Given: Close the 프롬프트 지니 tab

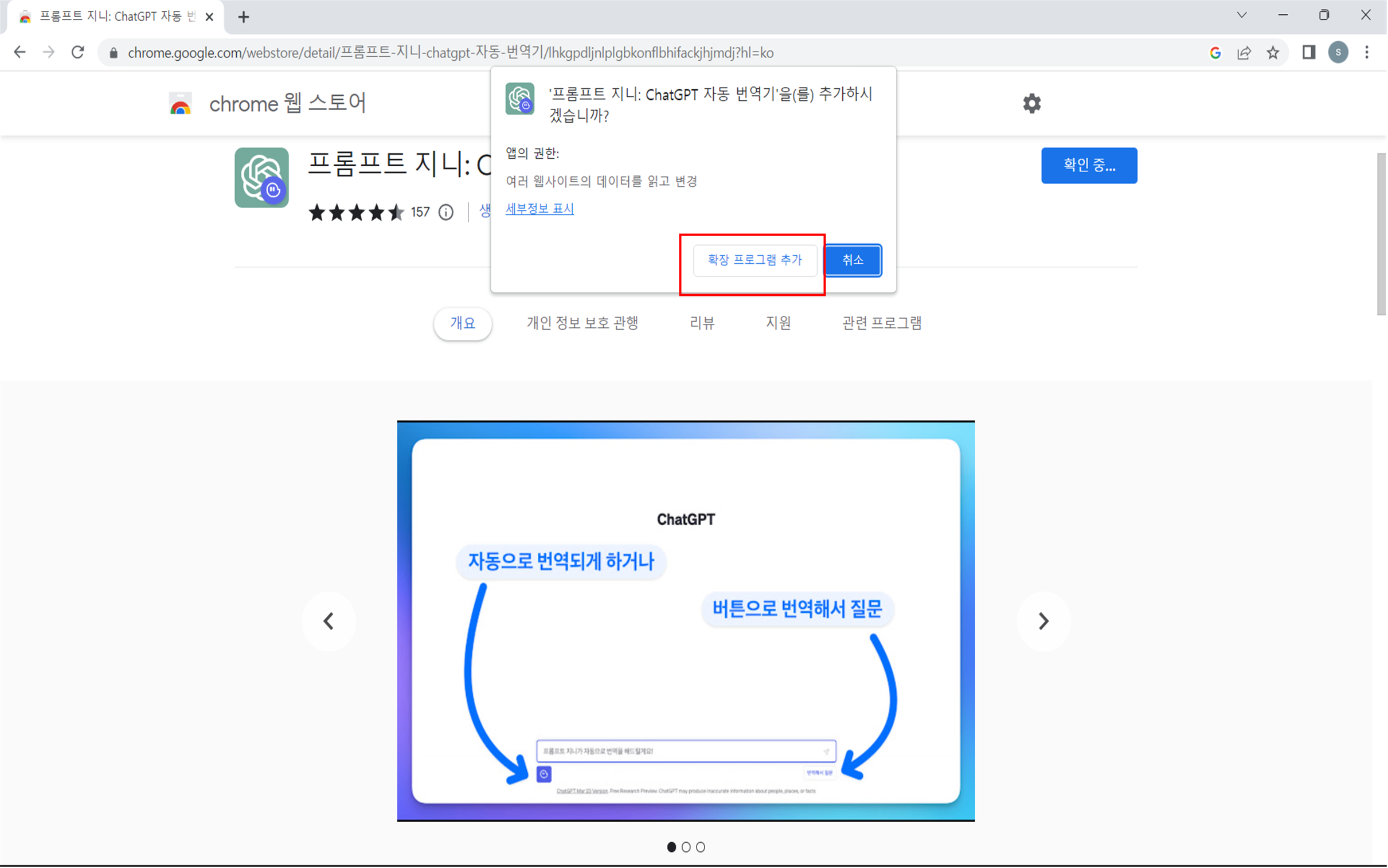Looking at the screenshot, I should tap(209, 17).
